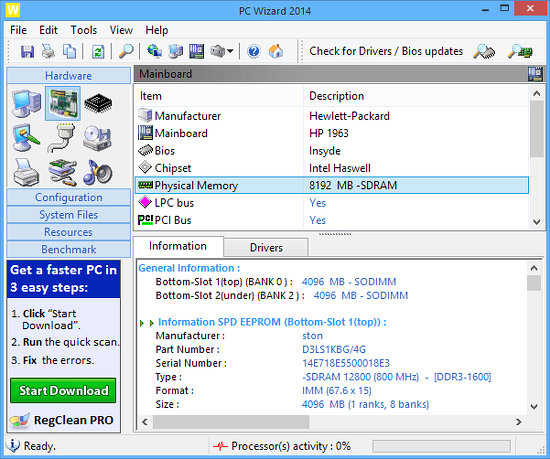Click the Save (floppy disk) toolbar icon
The image size is (550, 459).
point(27,52)
